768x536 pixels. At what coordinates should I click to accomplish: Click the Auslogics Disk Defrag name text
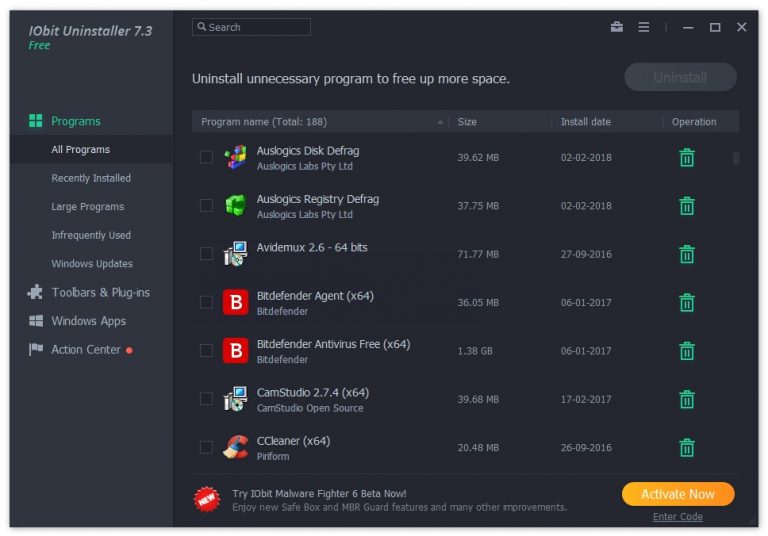pyautogui.click(x=308, y=150)
